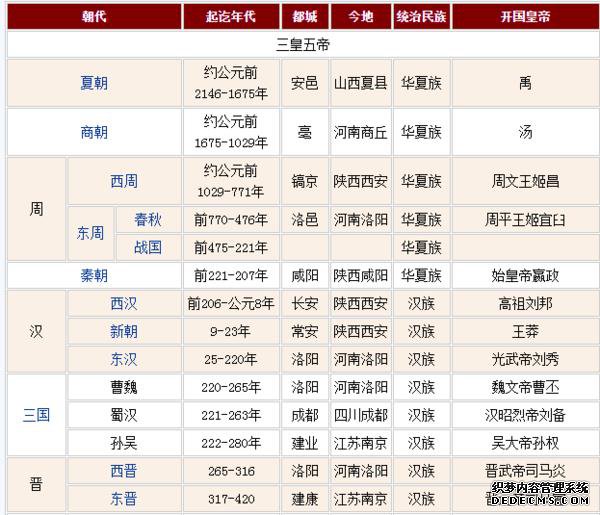Image resolution: width=600 pixels, height=515 pixels.
Task: Click the 汤 founder cell
Action: (525, 132)
